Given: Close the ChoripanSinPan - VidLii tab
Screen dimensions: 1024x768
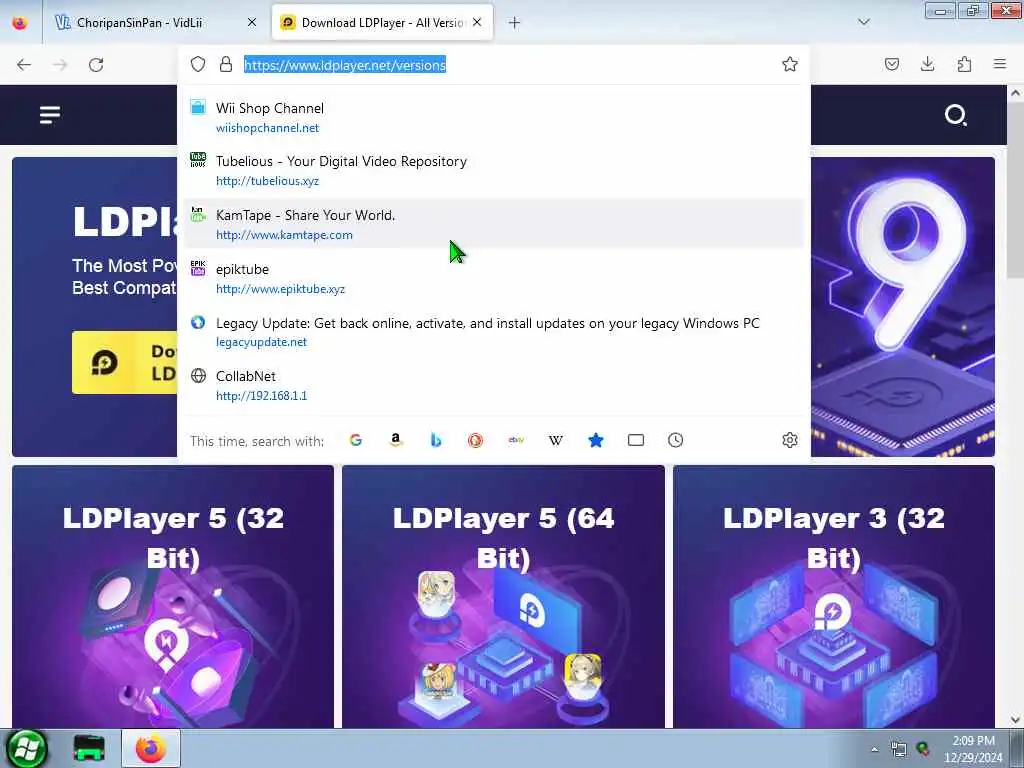Looking at the screenshot, I should coord(252,22).
